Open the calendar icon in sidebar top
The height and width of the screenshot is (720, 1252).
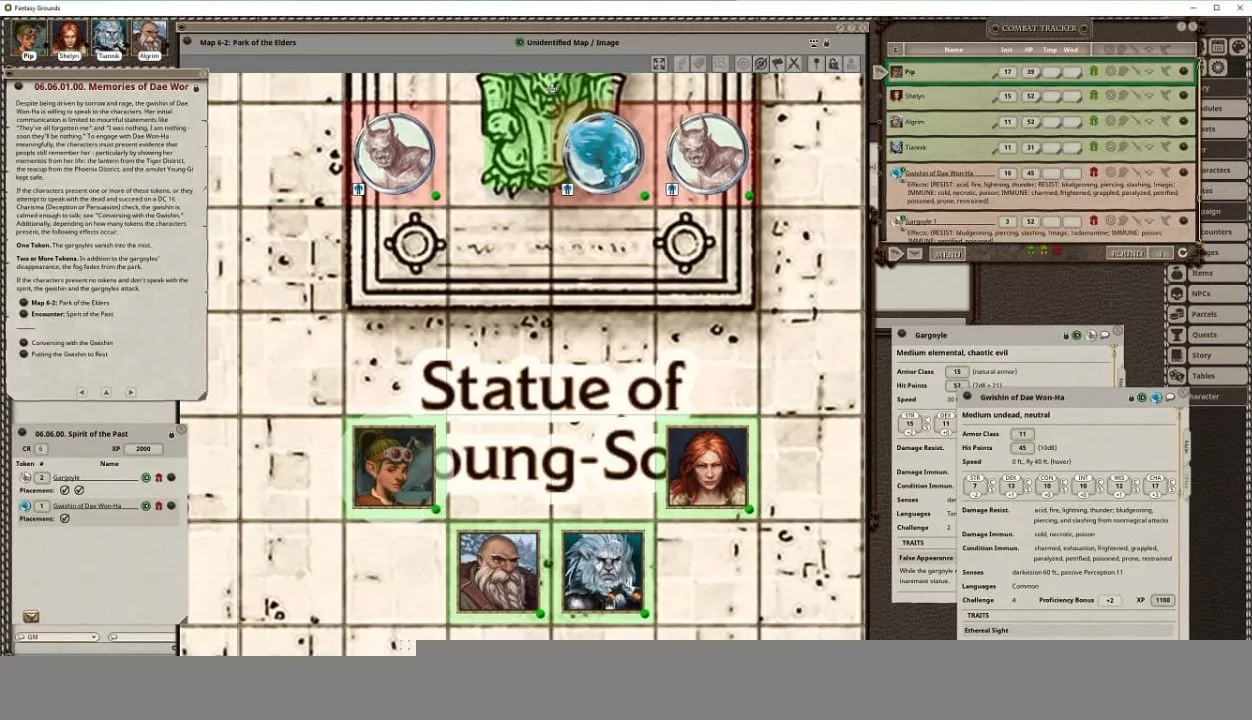pos(1218,47)
